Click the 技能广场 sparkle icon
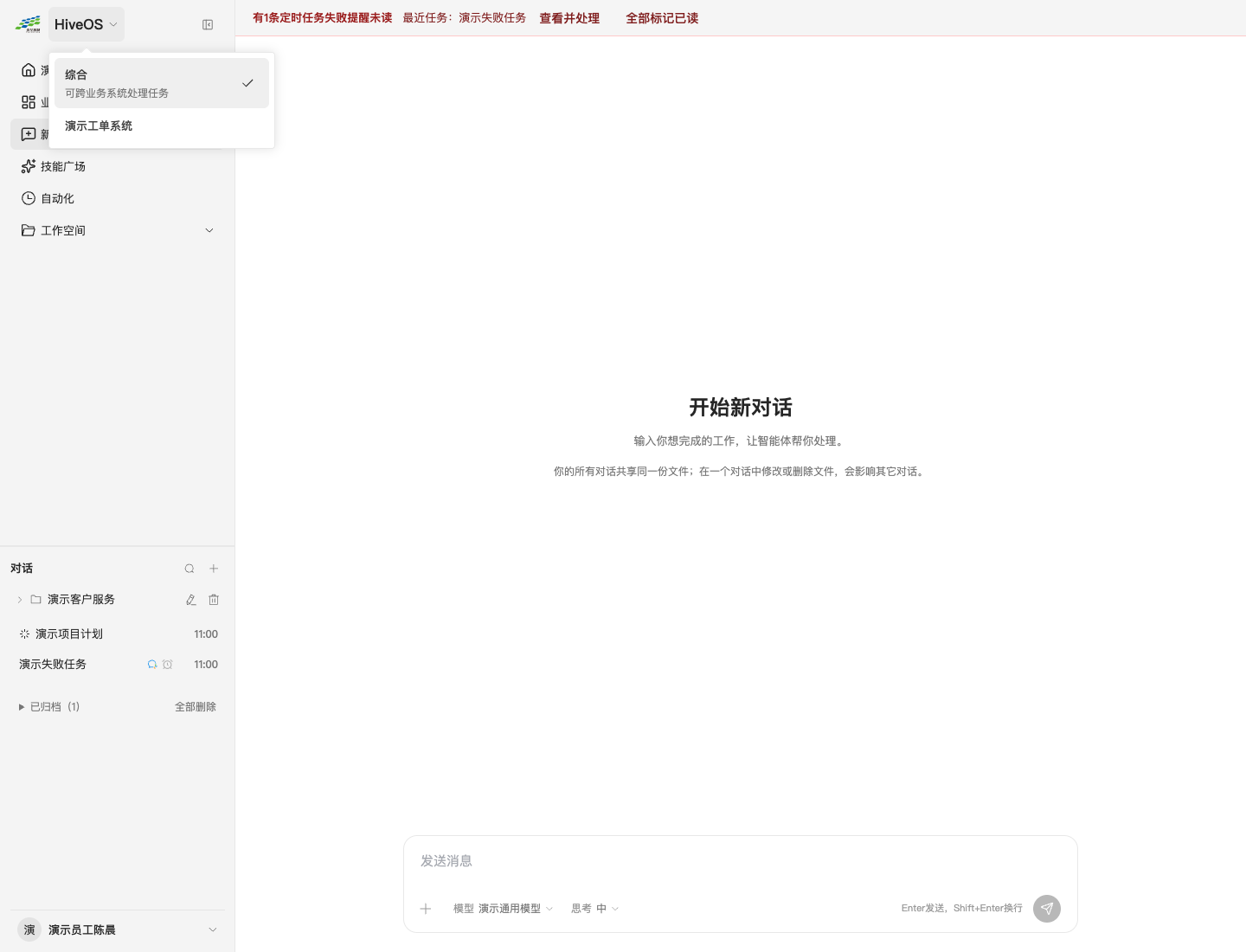The height and width of the screenshot is (952, 1246). point(29,166)
